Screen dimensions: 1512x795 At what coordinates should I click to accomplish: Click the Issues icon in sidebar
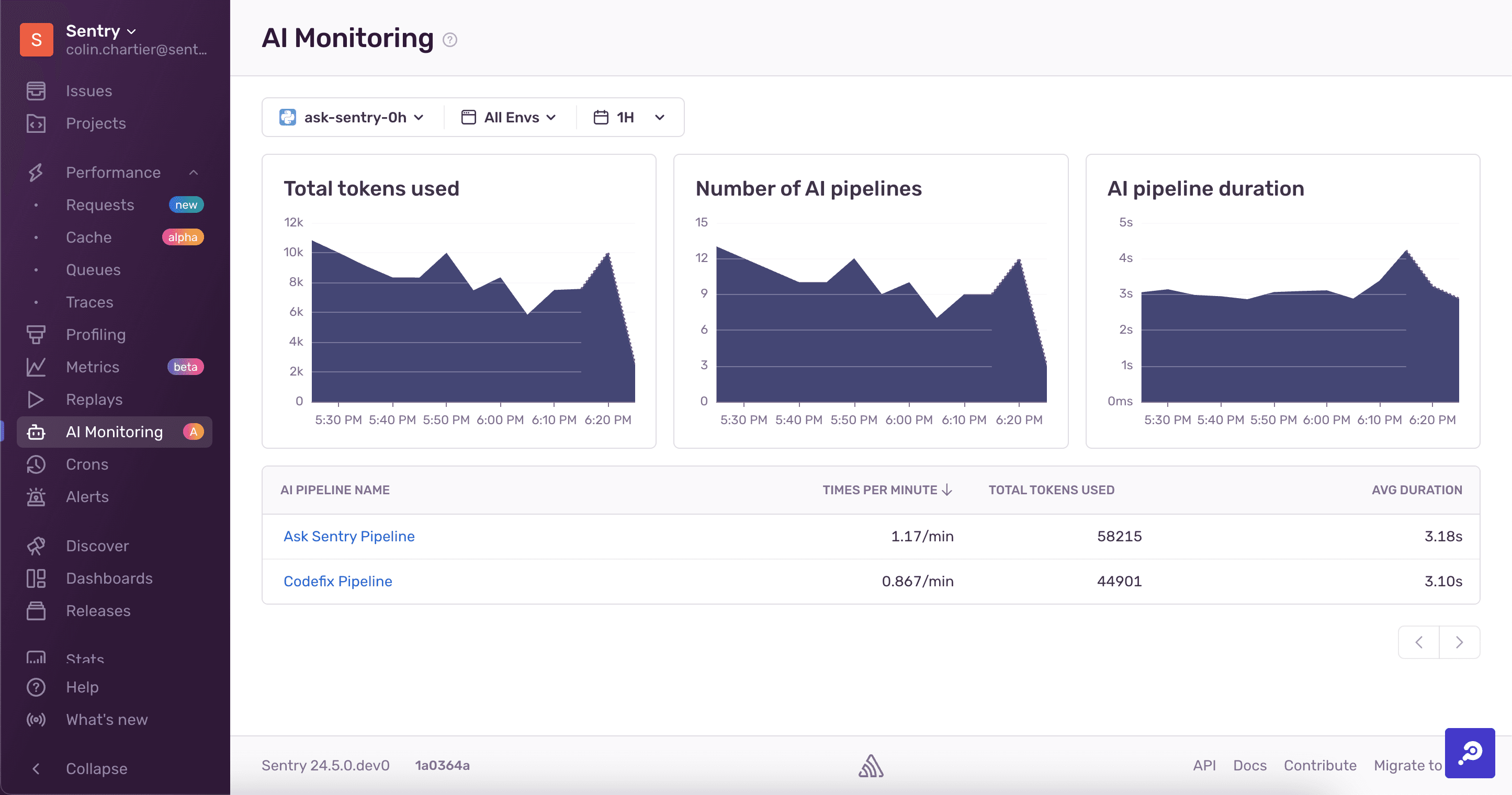pos(35,91)
